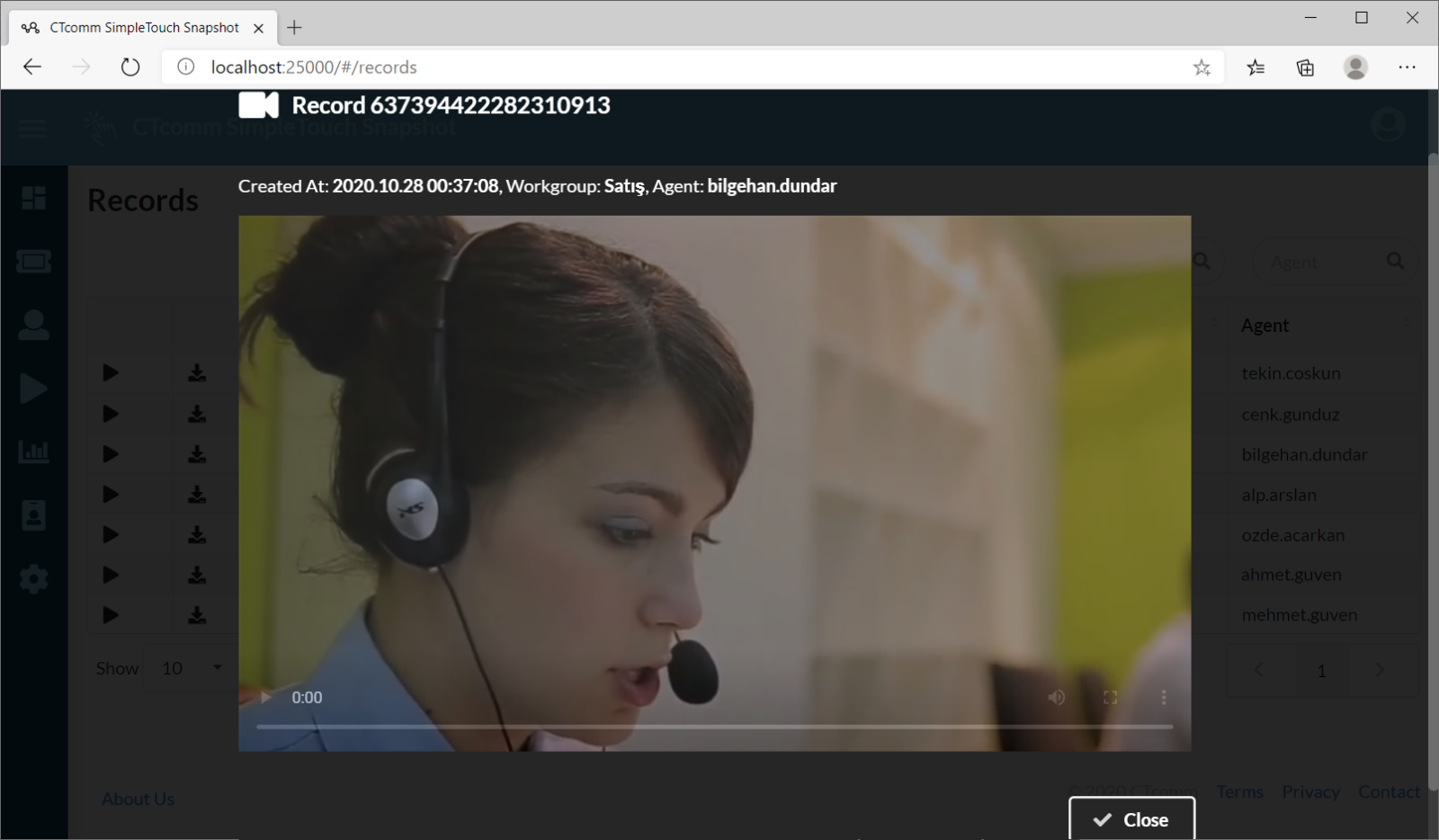Open the records play section in sidebar
Screen dimensions: 1439x840
(x=33, y=389)
